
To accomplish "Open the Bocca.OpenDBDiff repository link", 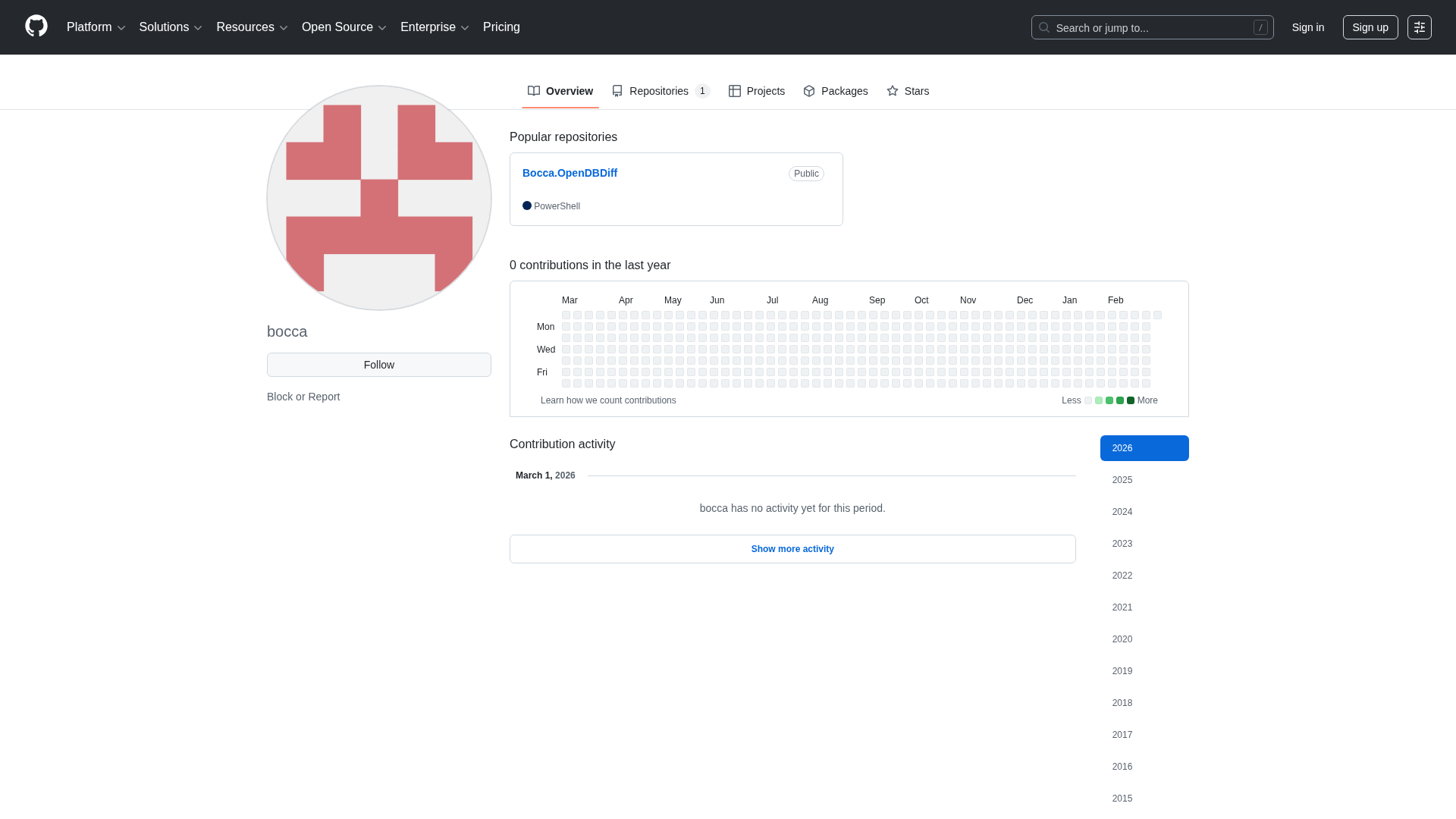I will point(570,173).
